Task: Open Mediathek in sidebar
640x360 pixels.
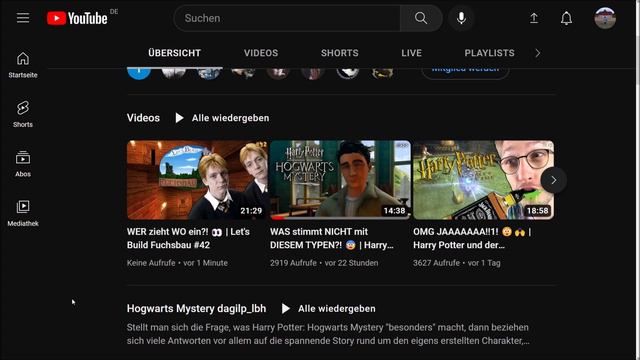Action: (x=23, y=213)
